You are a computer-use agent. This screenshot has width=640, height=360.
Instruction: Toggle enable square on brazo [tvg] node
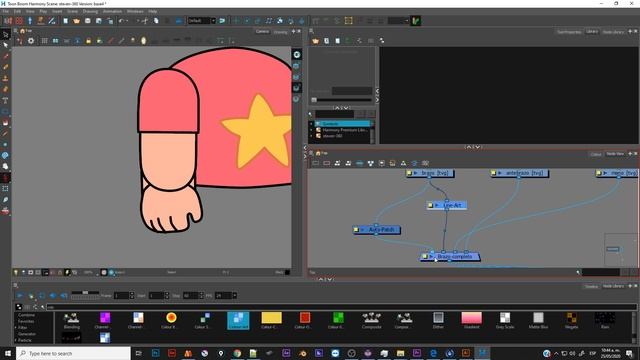tap(409, 173)
